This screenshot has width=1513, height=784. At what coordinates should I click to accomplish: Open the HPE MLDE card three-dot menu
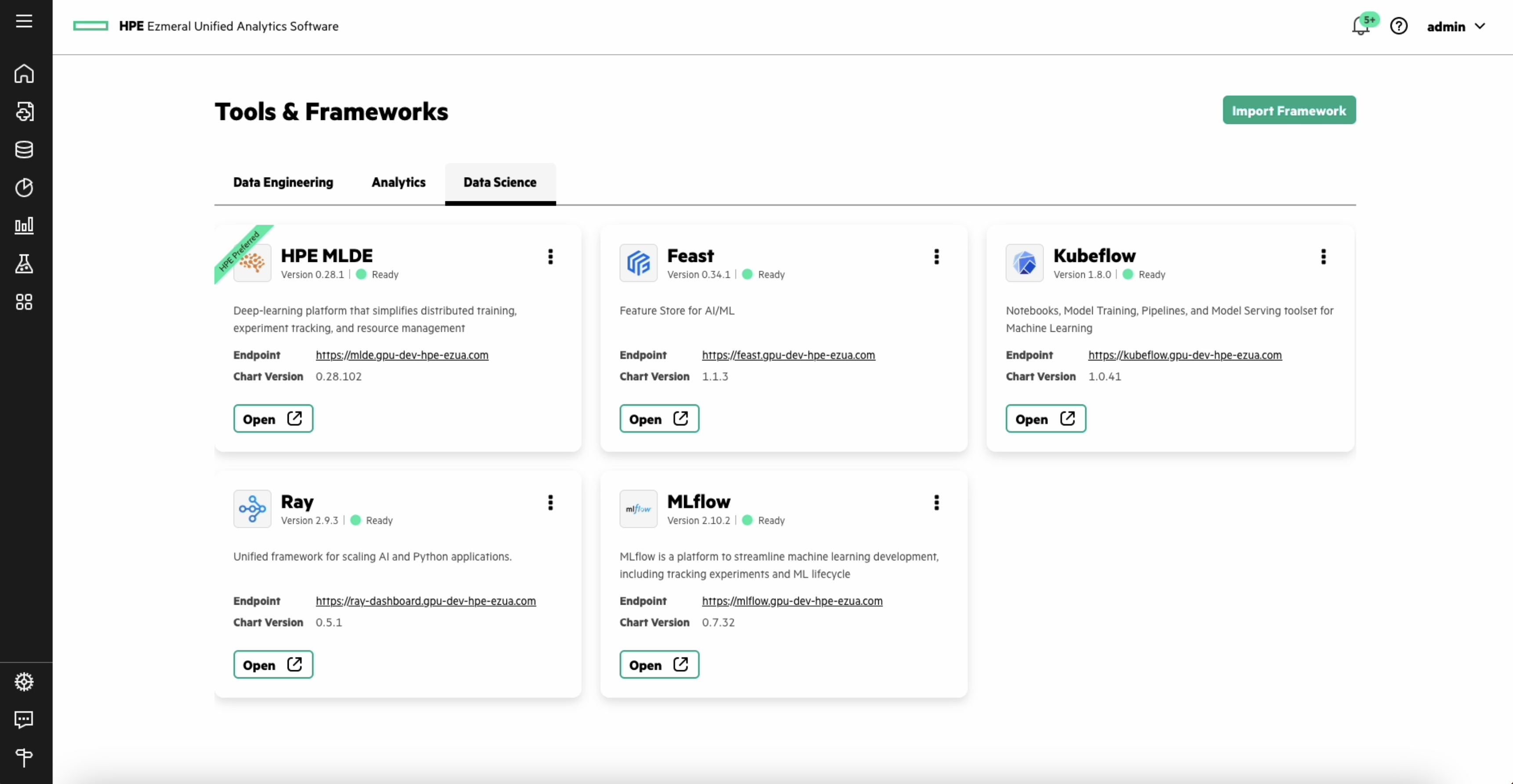(x=550, y=257)
